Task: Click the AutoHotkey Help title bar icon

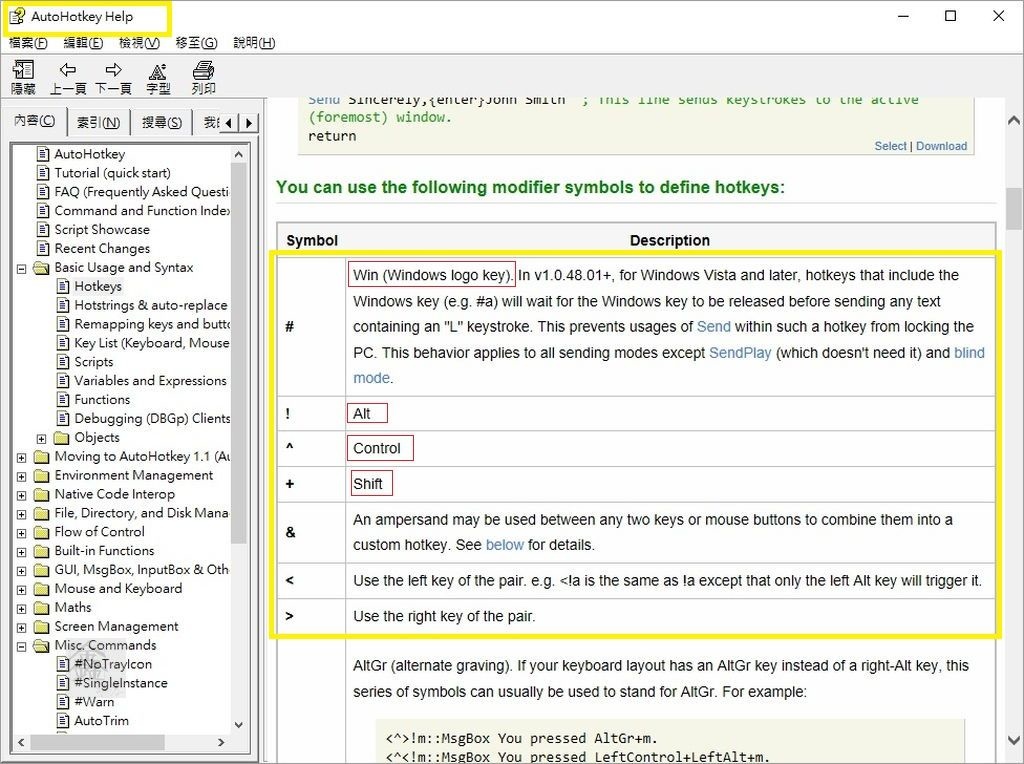Action: pyautogui.click(x=17, y=16)
